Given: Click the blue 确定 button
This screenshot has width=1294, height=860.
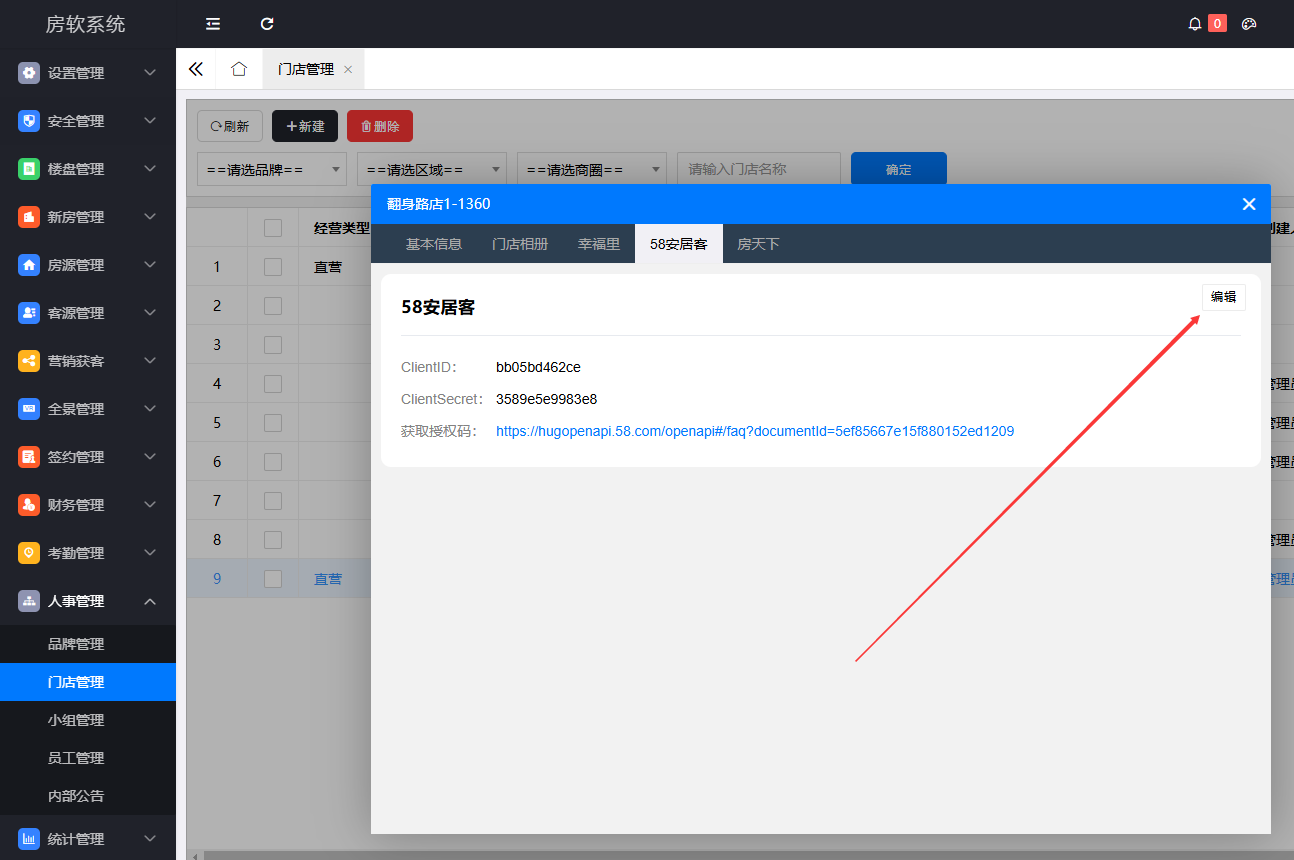Looking at the screenshot, I should click(x=899, y=169).
